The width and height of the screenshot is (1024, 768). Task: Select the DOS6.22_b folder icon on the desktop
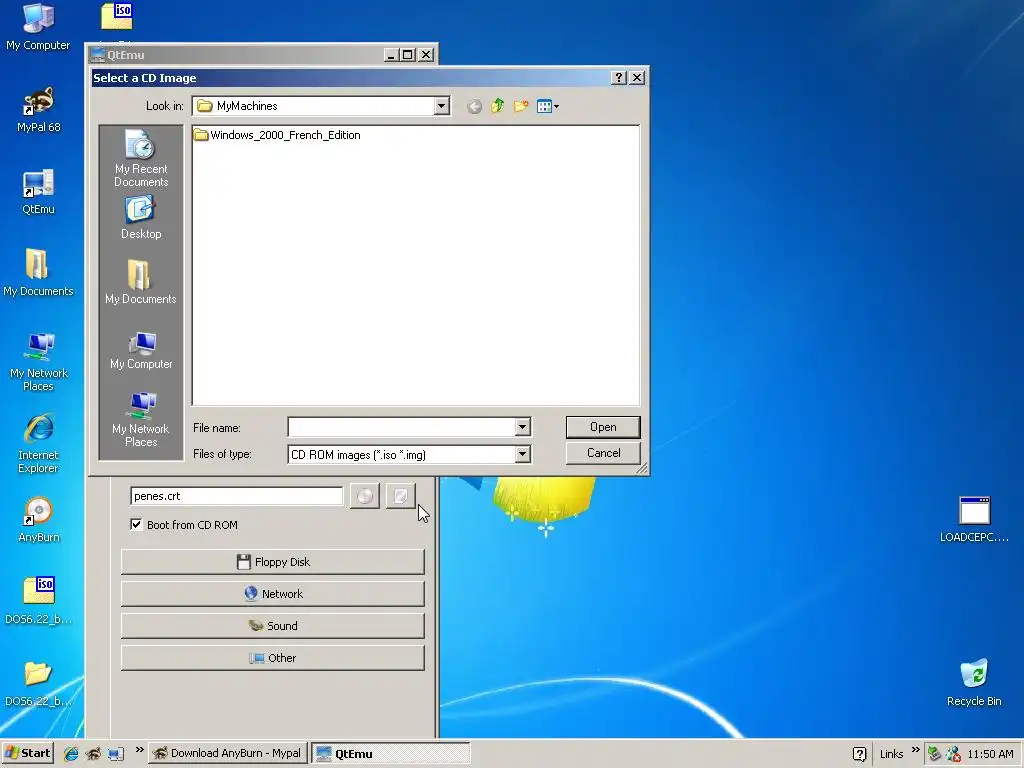point(39,683)
